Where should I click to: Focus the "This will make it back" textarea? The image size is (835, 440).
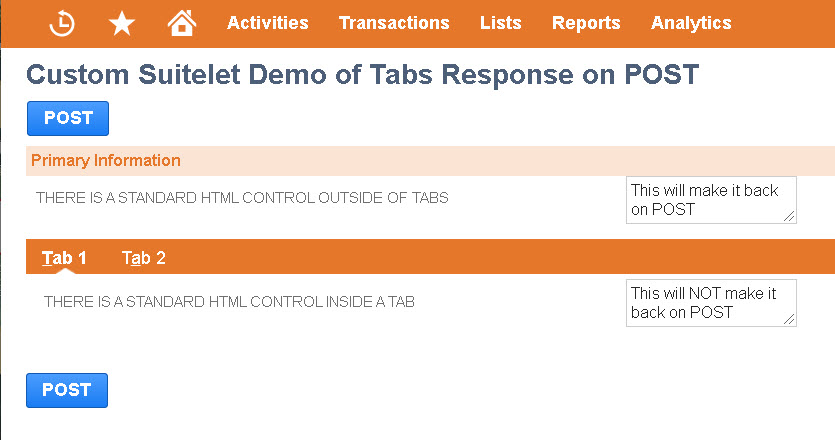pos(705,199)
